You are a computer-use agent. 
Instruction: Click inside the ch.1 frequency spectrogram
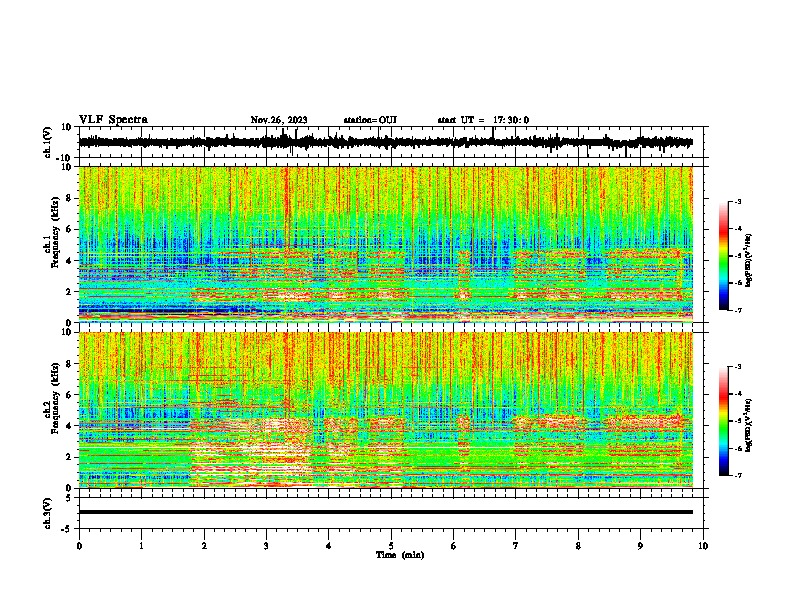pyautogui.click(x=385, y=244)
